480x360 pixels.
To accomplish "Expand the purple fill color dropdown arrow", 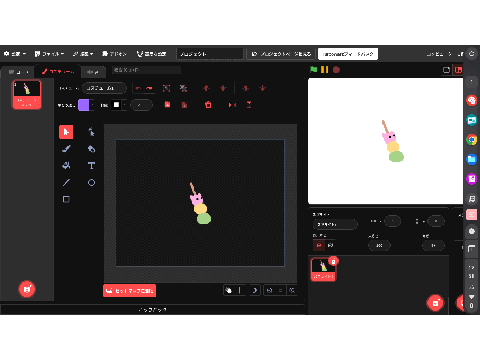I will click(92, 105).
